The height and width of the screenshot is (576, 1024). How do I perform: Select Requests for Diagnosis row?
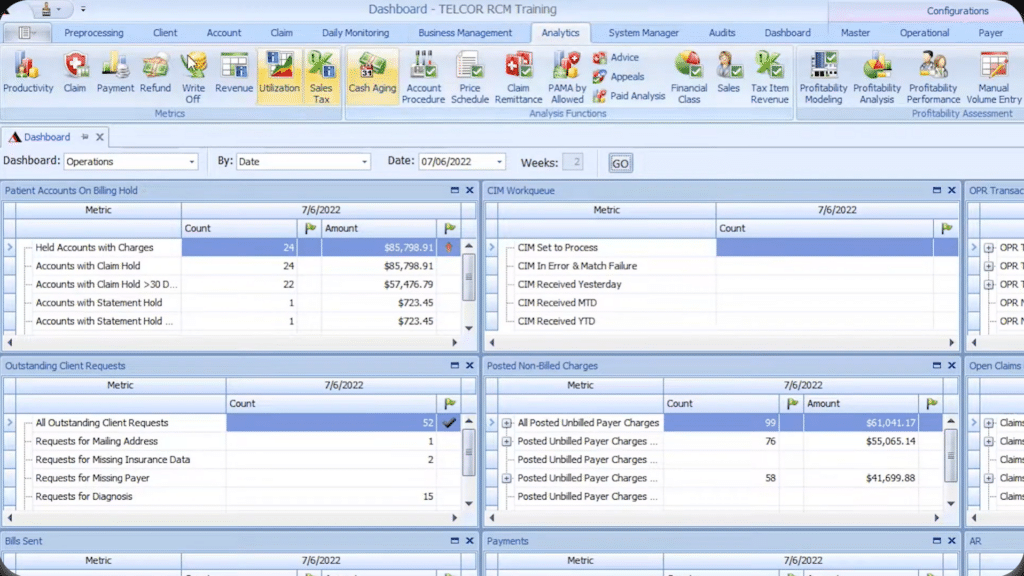pyautogui.click(x=239, y=496)
